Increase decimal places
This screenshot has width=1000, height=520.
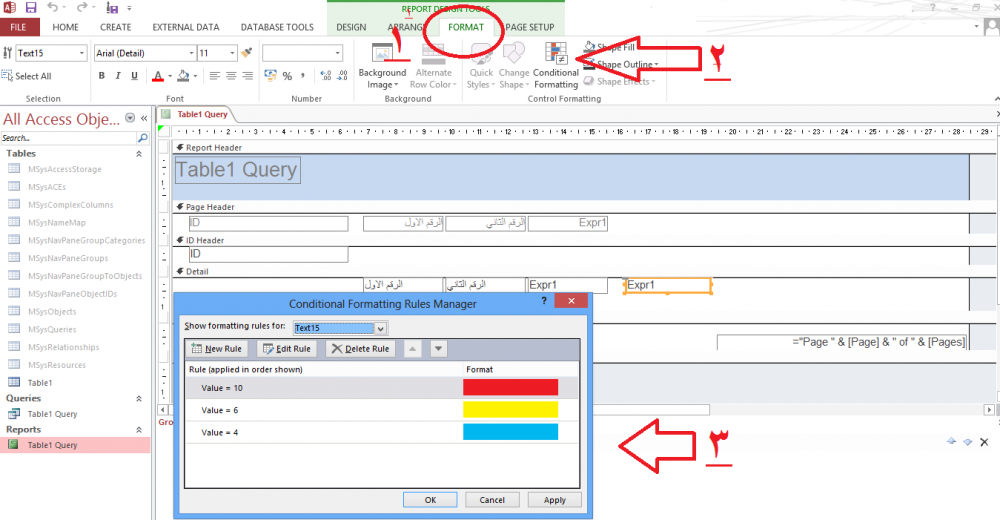pyautogui.click(x=326, y=76)
